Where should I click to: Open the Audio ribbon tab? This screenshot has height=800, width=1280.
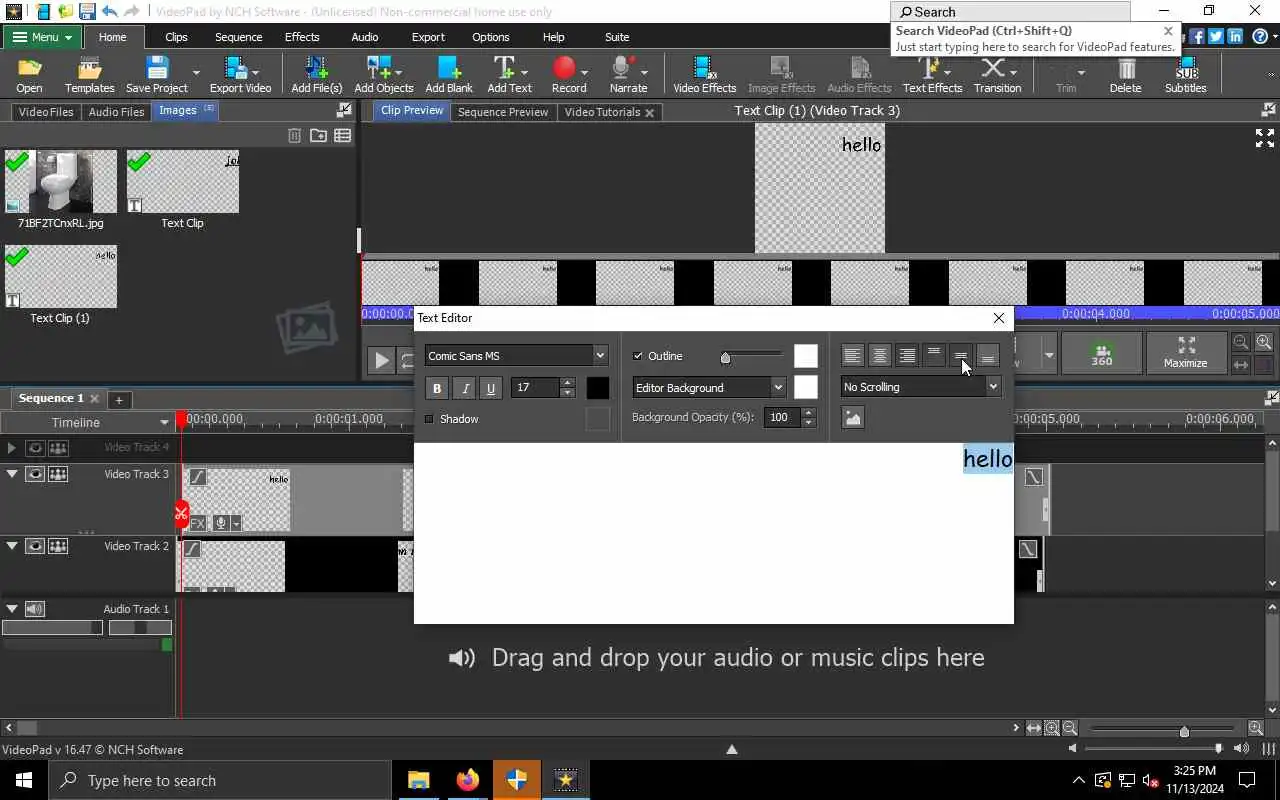[x=365, y=37]
